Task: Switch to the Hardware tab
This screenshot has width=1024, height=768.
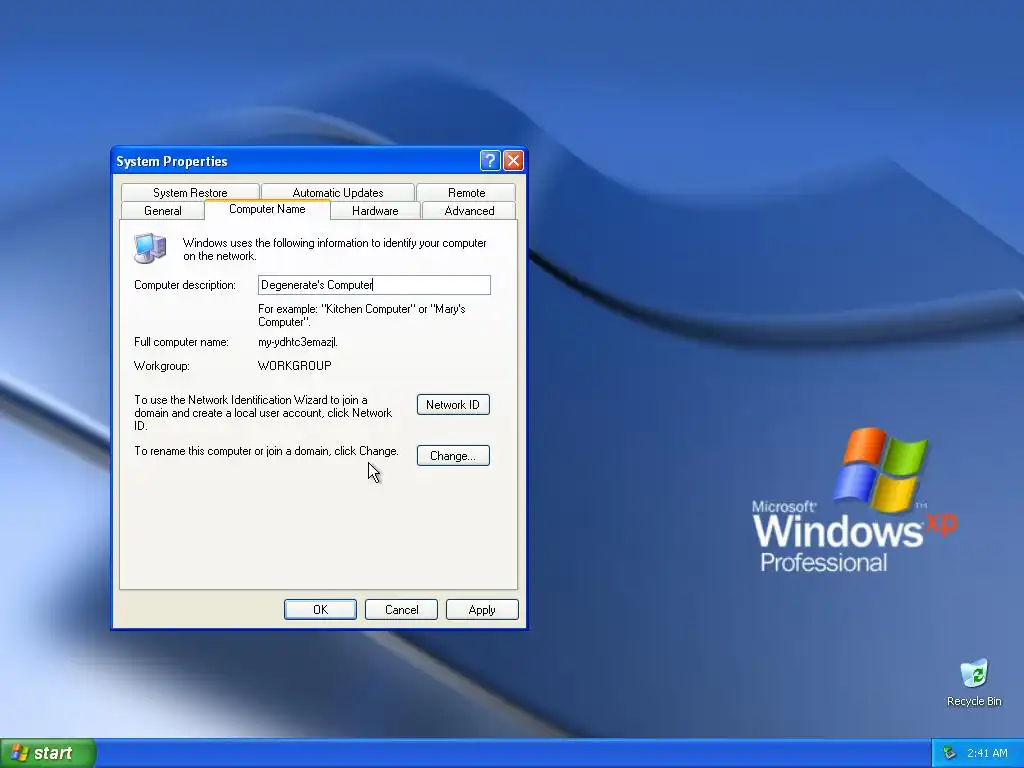Action: (x=375, y=210)
